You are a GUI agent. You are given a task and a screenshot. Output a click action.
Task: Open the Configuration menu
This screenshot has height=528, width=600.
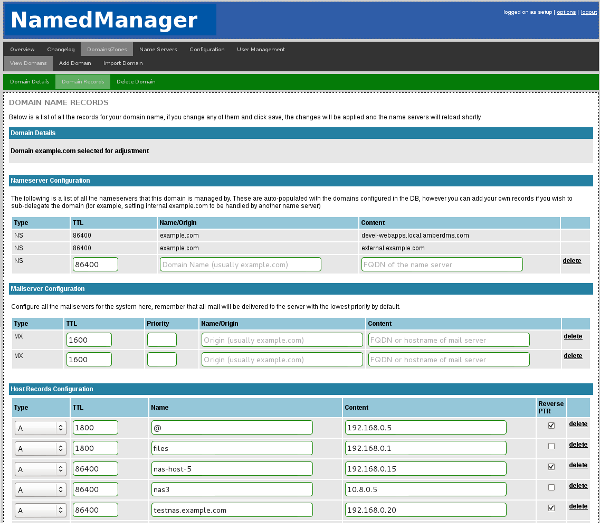point(207,49)
